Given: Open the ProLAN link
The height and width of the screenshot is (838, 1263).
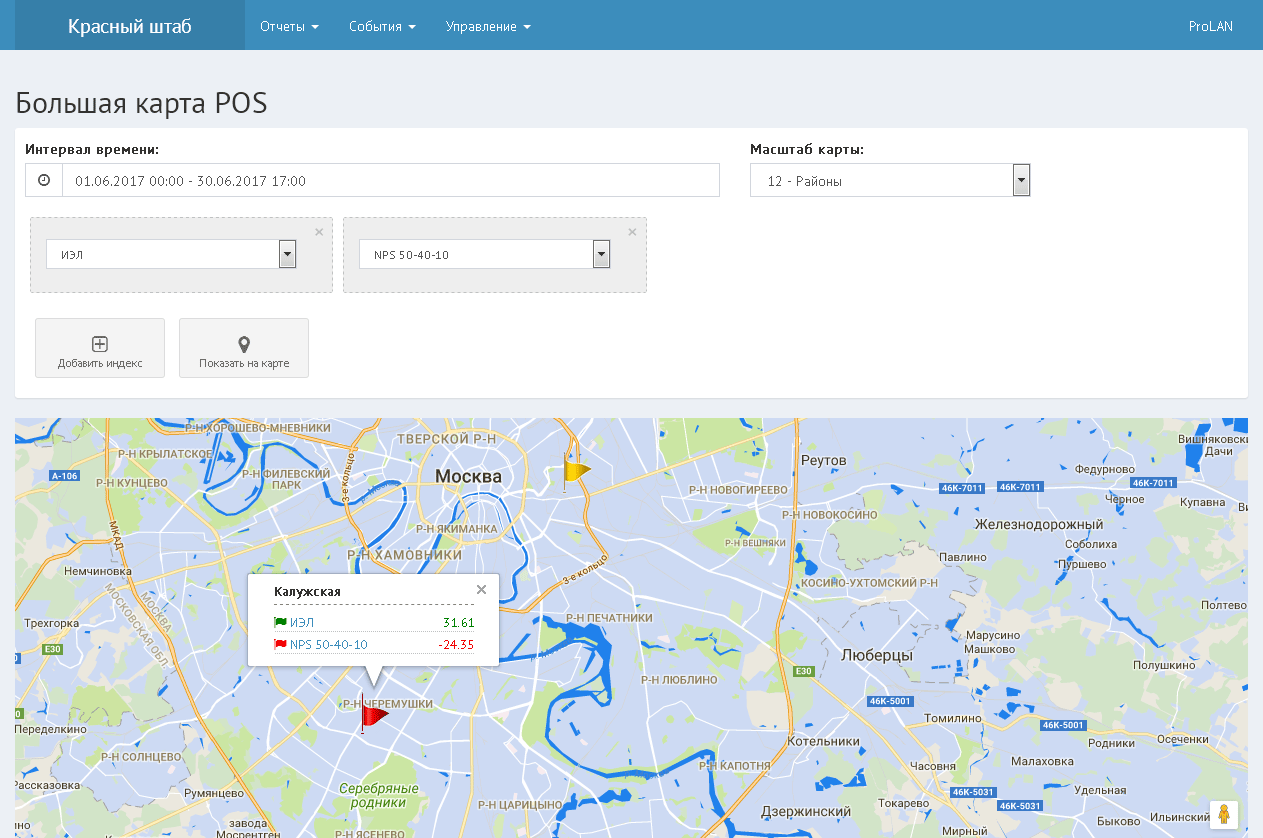Looking at the screenshot, I should coord(1210,26).
